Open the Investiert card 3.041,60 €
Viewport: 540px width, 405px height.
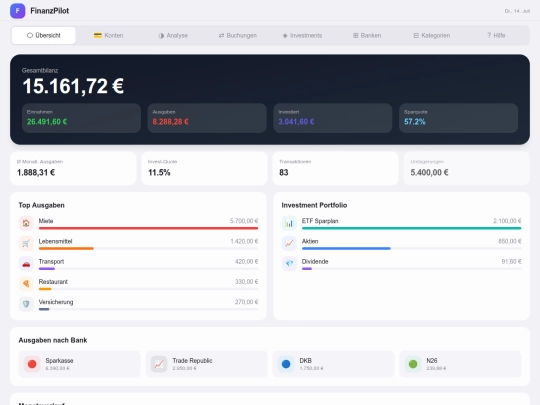point(333,118)
